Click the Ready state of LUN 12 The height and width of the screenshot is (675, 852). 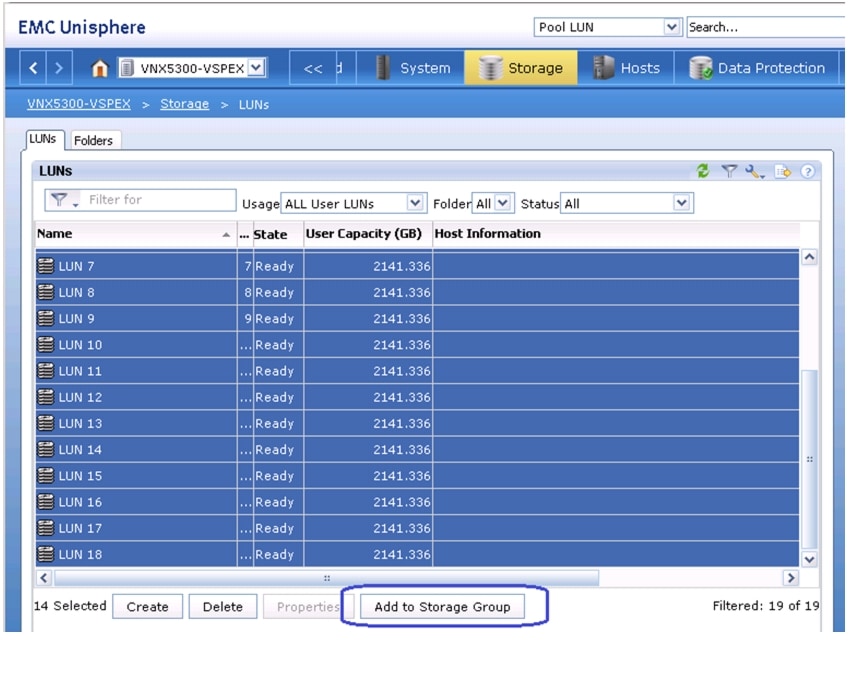[274, 397]
